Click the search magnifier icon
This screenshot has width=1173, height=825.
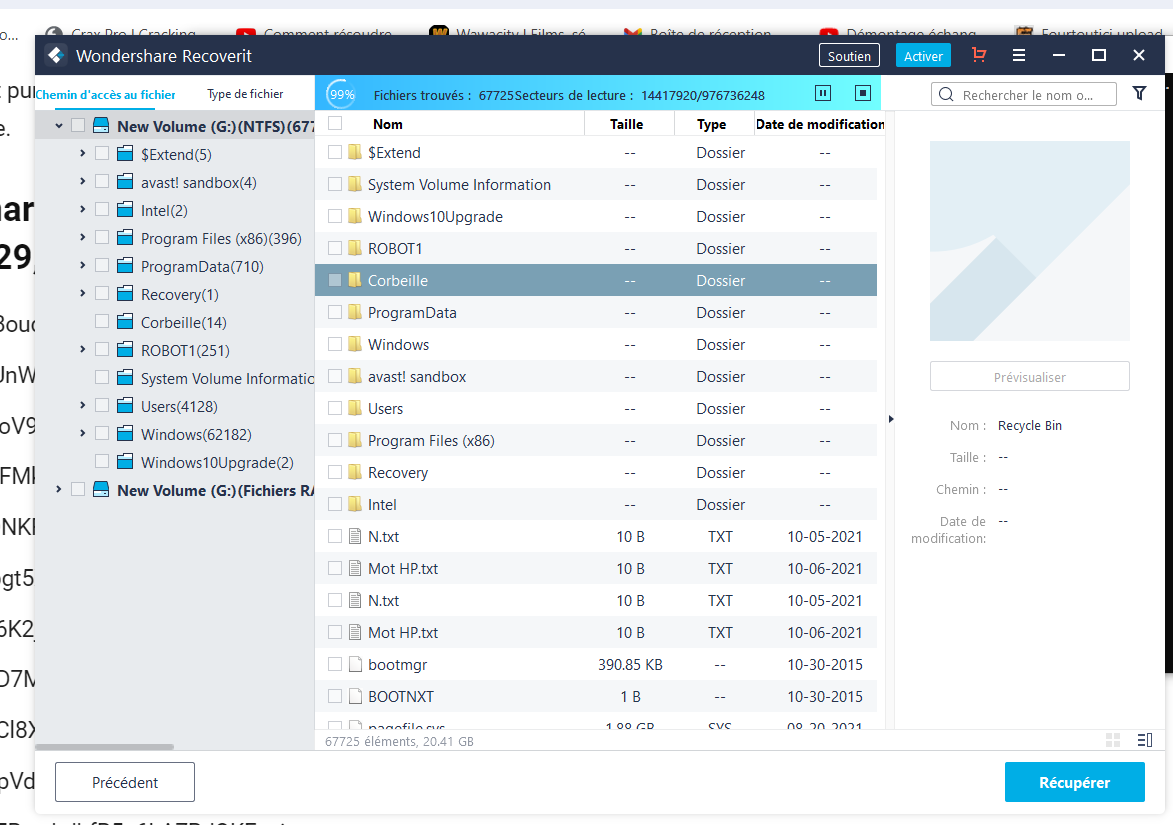point(946,94)
